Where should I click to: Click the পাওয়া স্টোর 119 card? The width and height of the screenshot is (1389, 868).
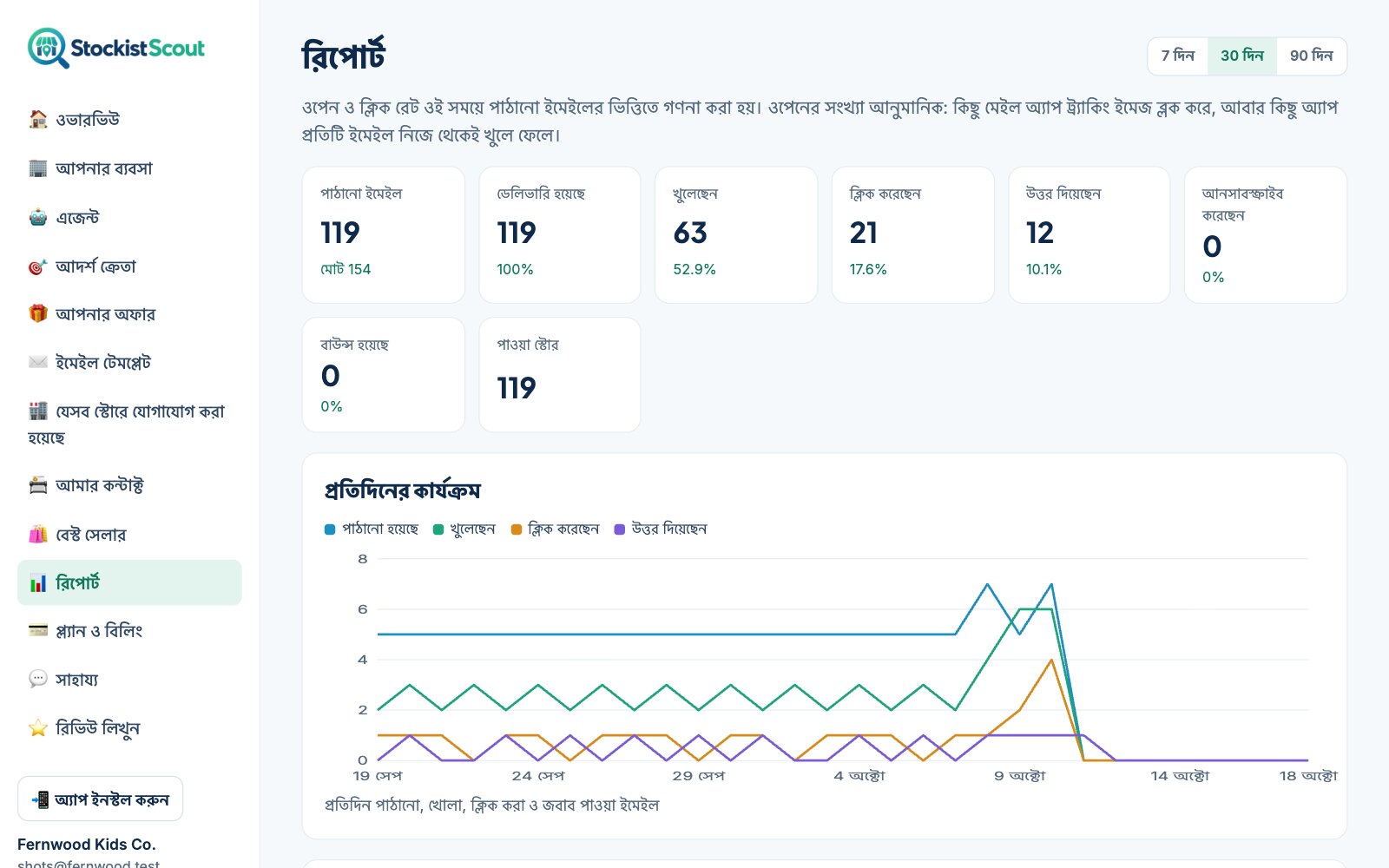point(560,374)
